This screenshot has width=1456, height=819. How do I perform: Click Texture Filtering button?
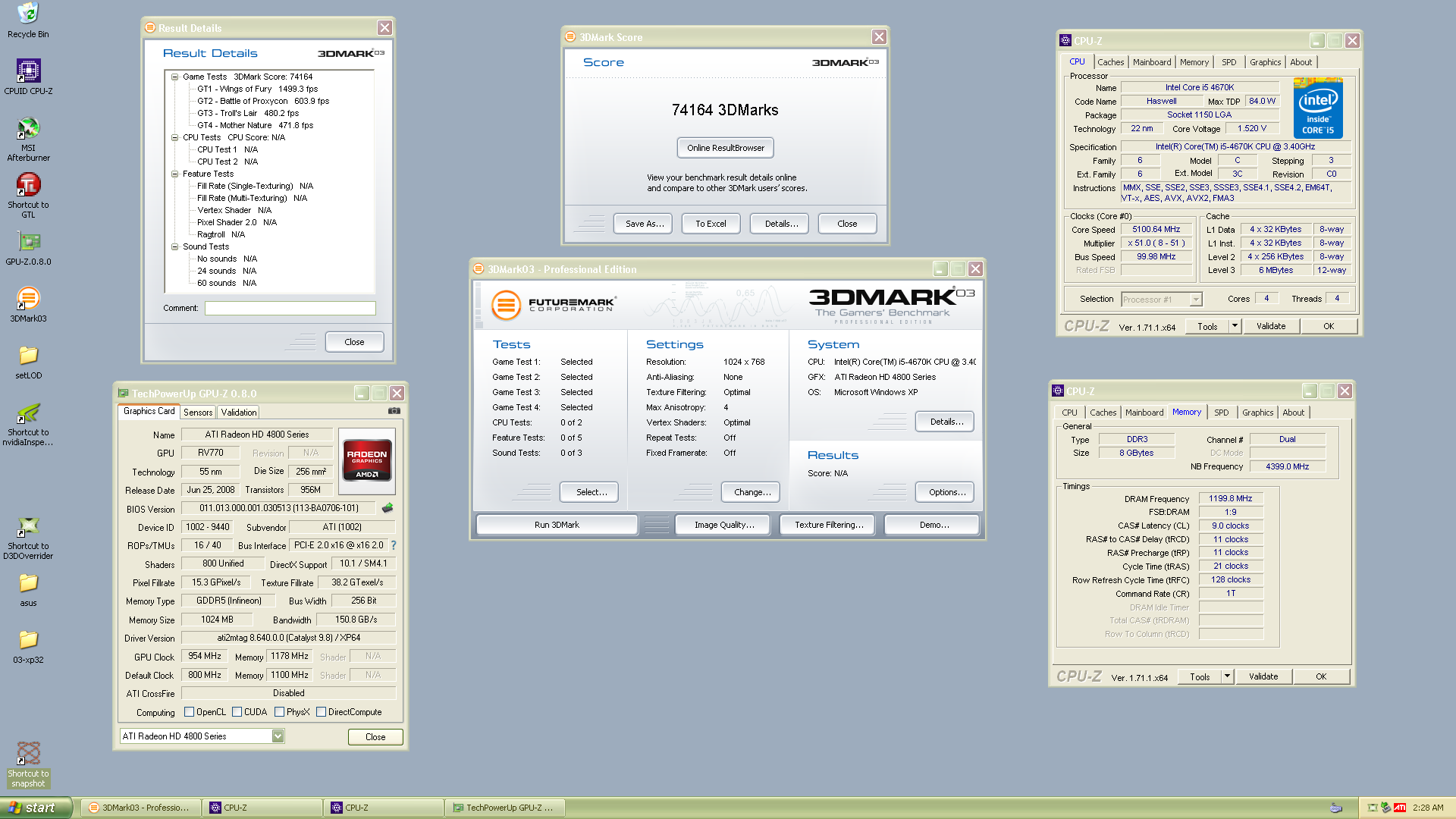(828, 525)
